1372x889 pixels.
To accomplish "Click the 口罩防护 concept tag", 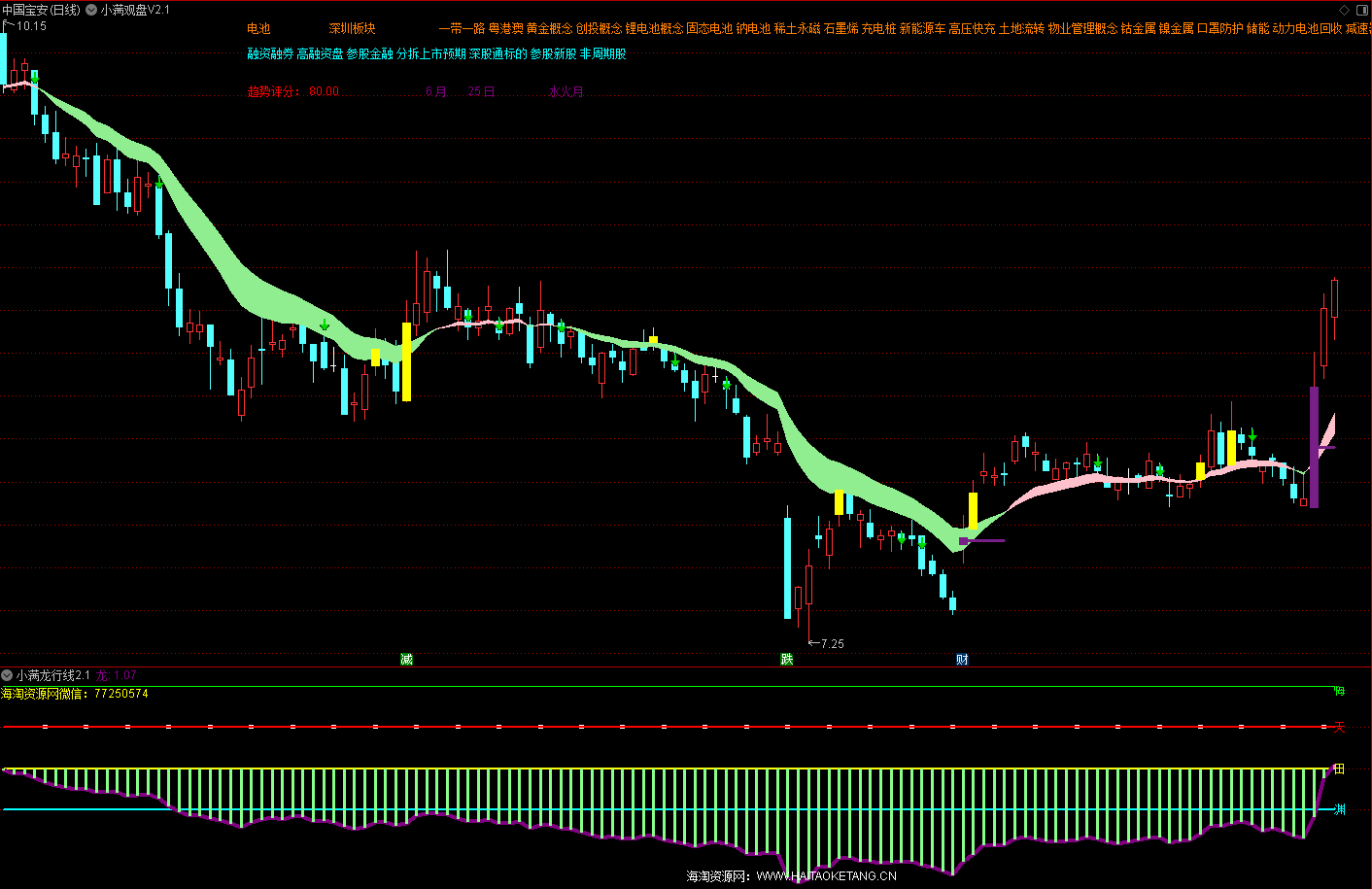I will 1219,29.
